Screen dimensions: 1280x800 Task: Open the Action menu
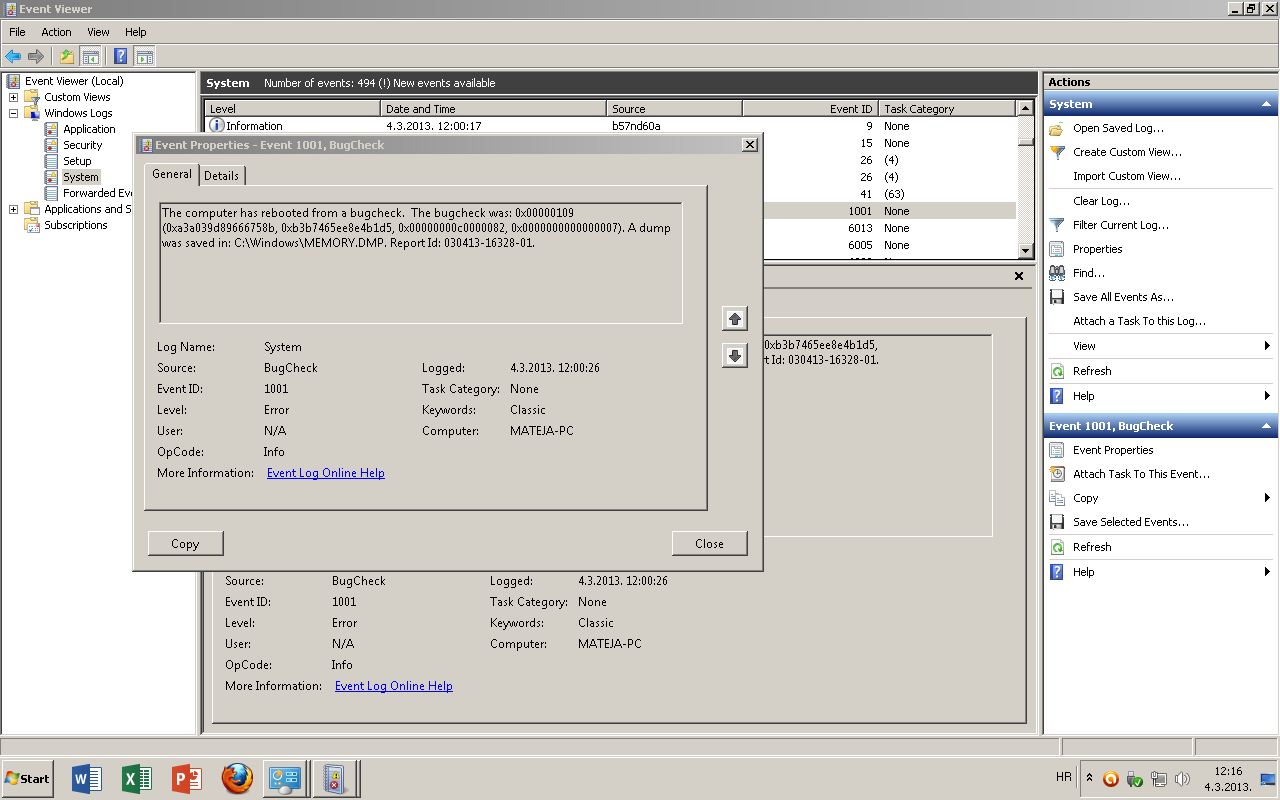pos(56,32)
